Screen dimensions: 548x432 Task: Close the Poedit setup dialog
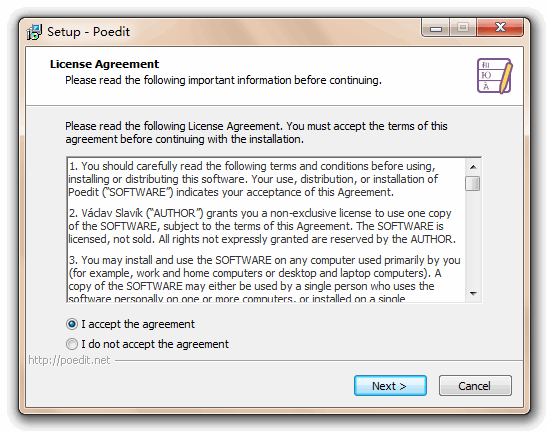[500, 27]
